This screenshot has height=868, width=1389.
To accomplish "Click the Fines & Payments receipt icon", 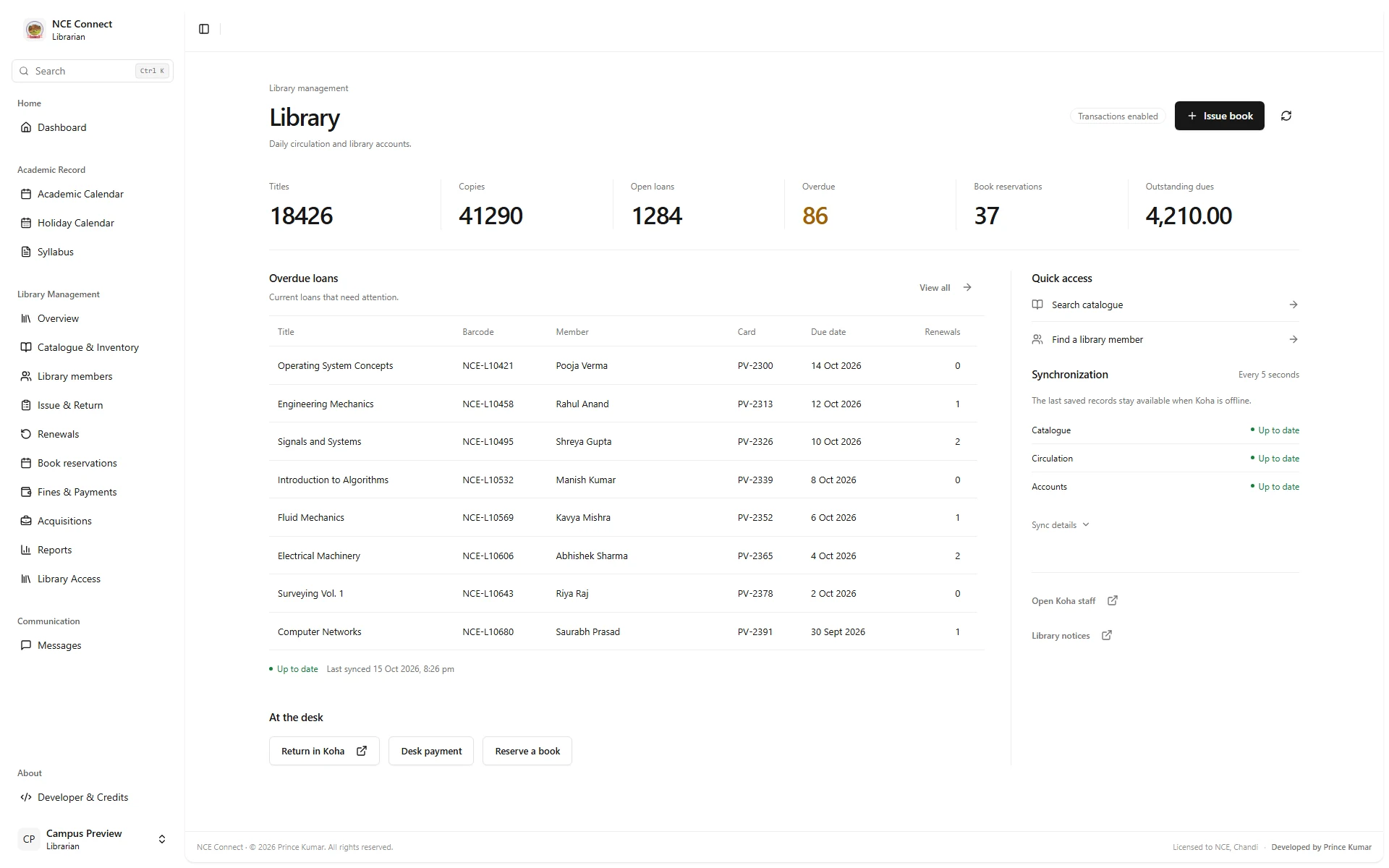I will click(x=26, y=492).
